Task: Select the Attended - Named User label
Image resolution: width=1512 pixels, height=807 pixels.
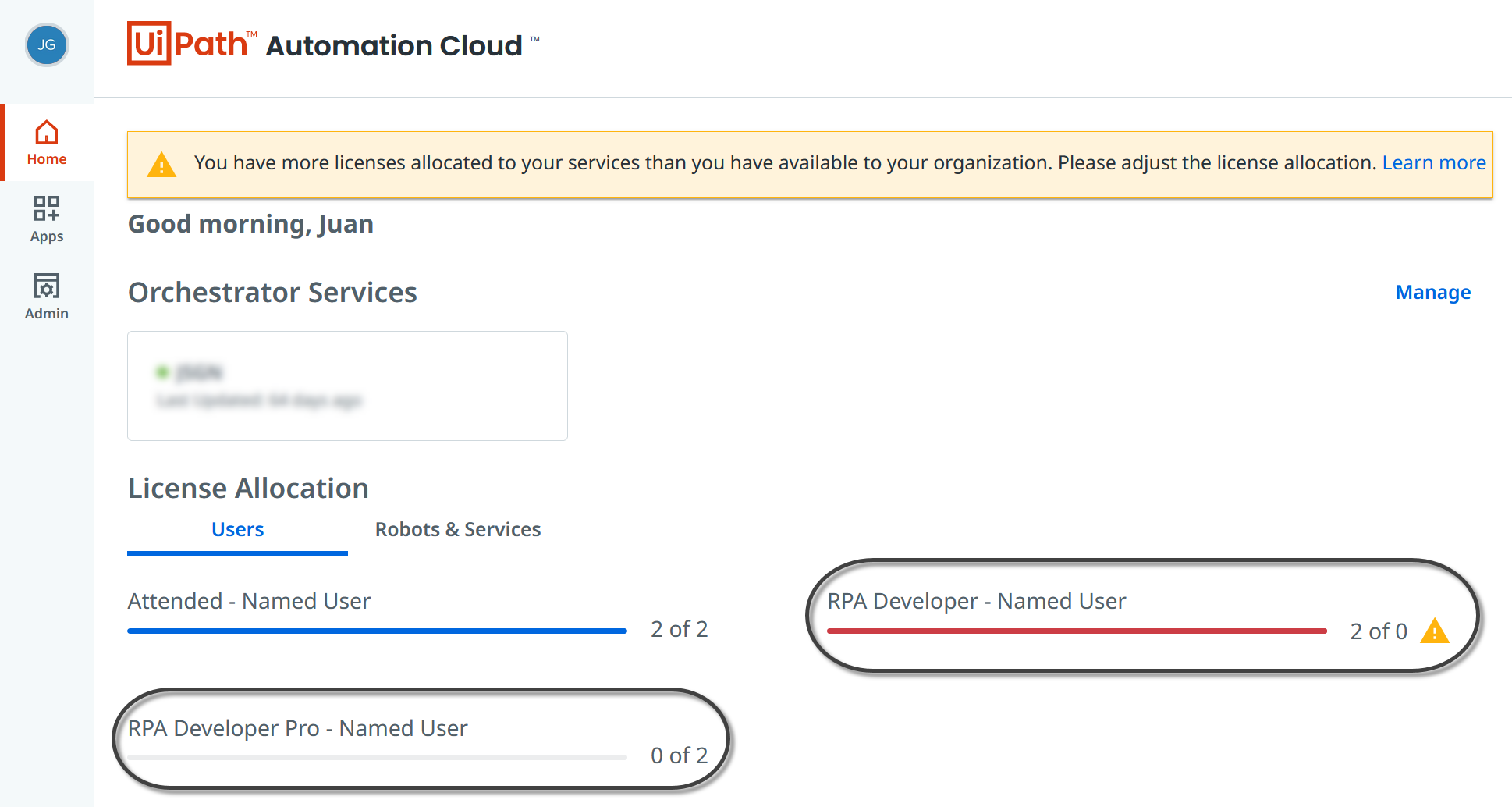Action: (249, 601)
